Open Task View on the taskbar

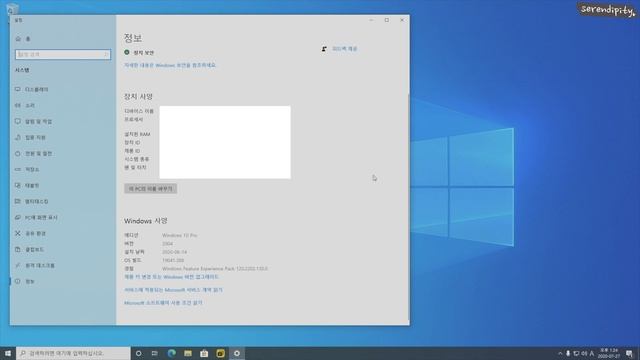coord(155,353)
